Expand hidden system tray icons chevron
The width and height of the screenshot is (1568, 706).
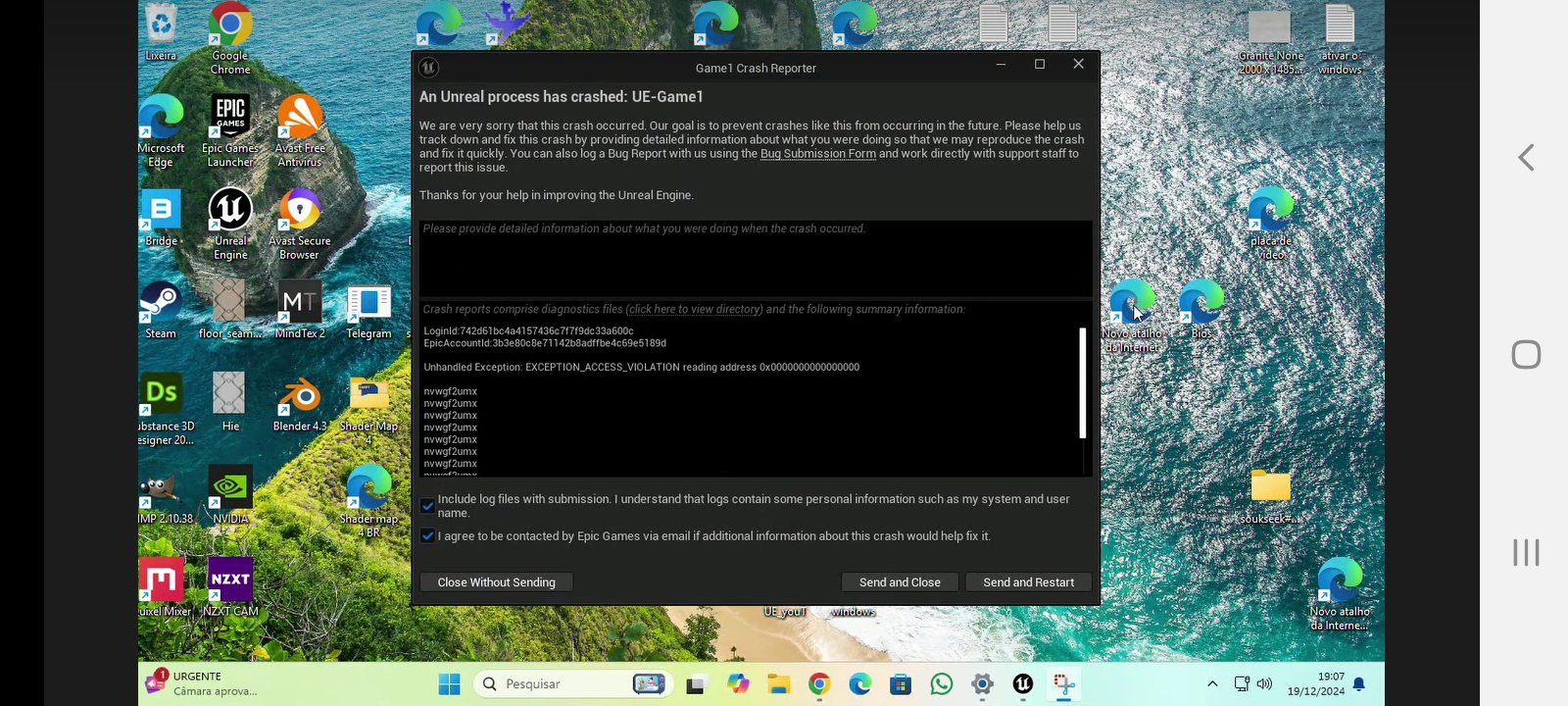tap(1212, 684)
